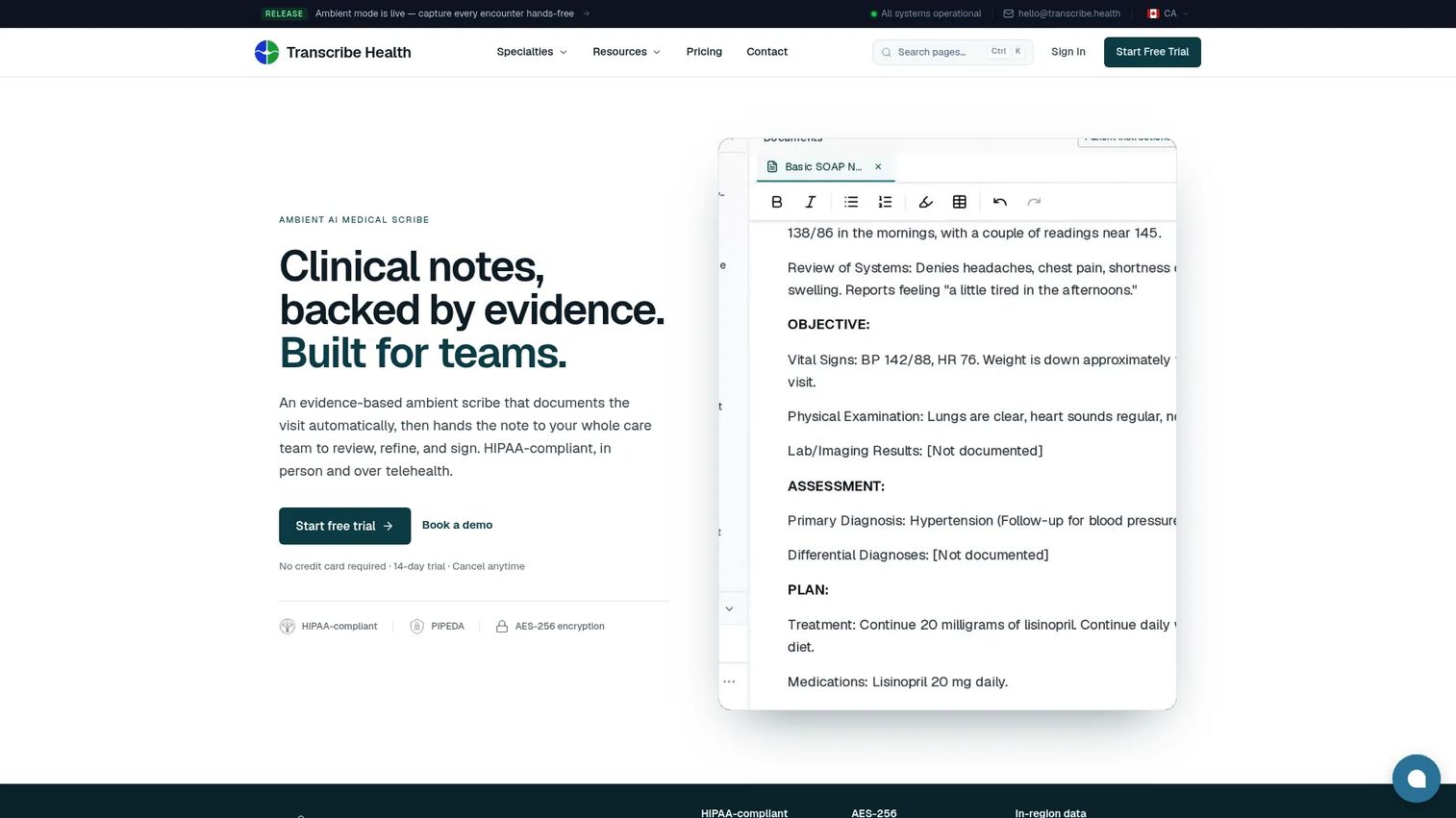This screenshot has width=1456, height=818.
Task: Click the PIPEDA shield icon
Action: [x=416, y=627]
